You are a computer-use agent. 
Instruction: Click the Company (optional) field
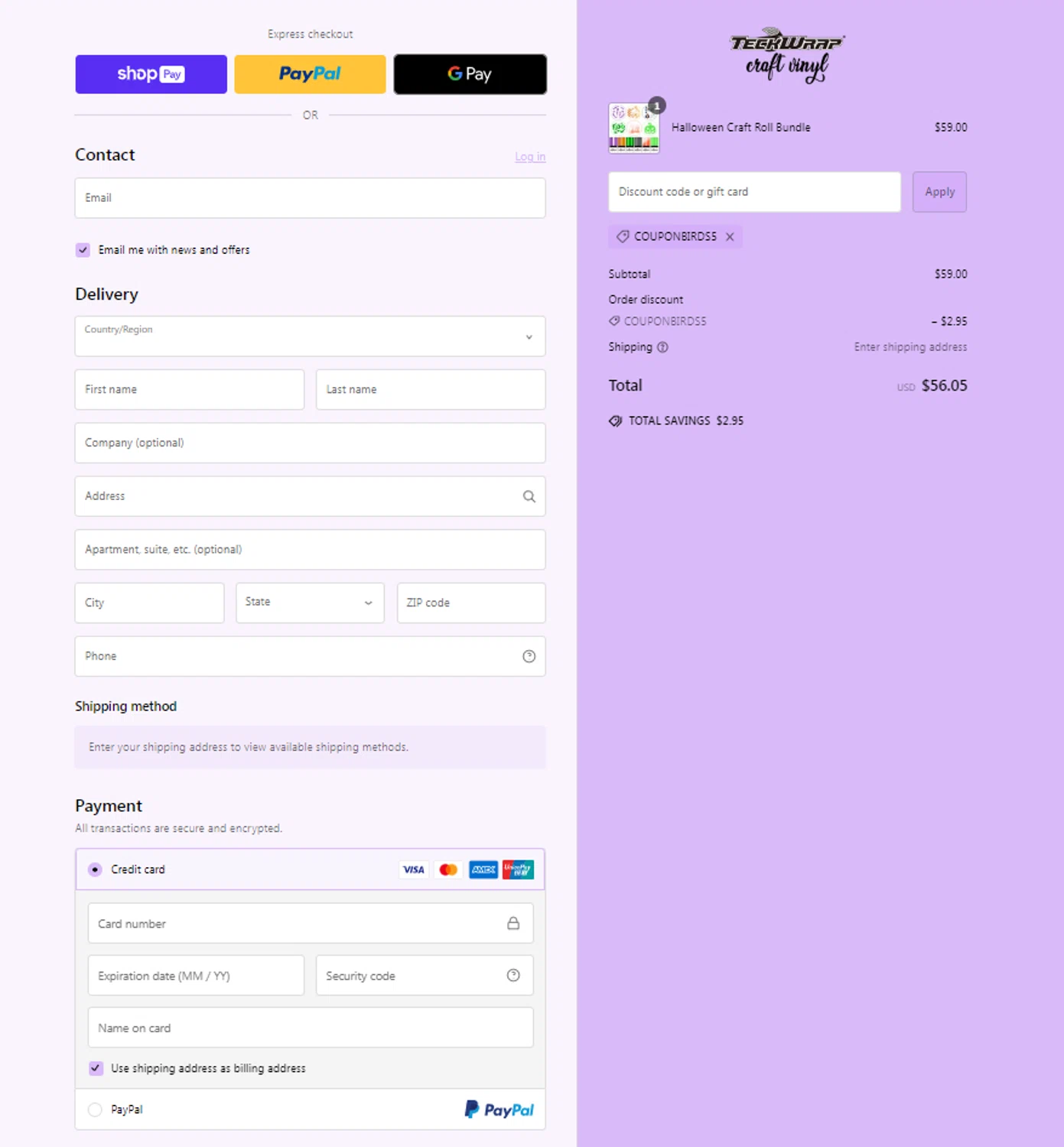(310, 443)
